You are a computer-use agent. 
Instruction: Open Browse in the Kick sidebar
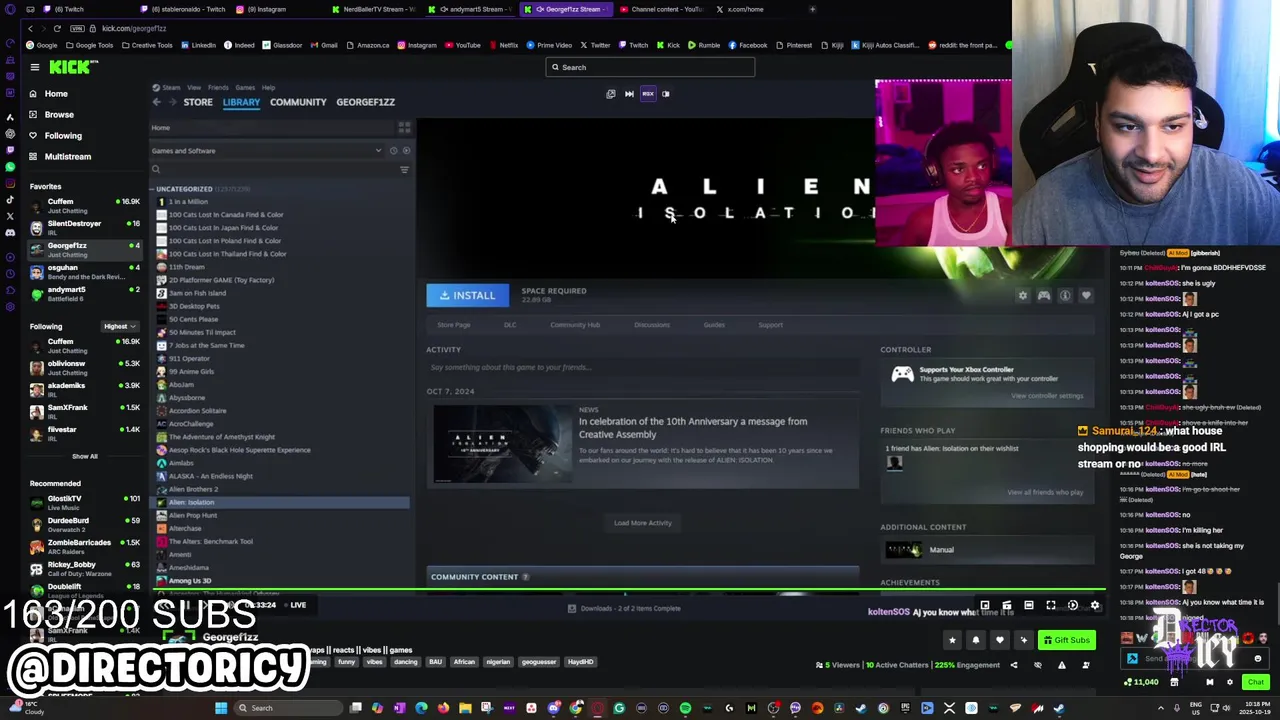point(59,115)
